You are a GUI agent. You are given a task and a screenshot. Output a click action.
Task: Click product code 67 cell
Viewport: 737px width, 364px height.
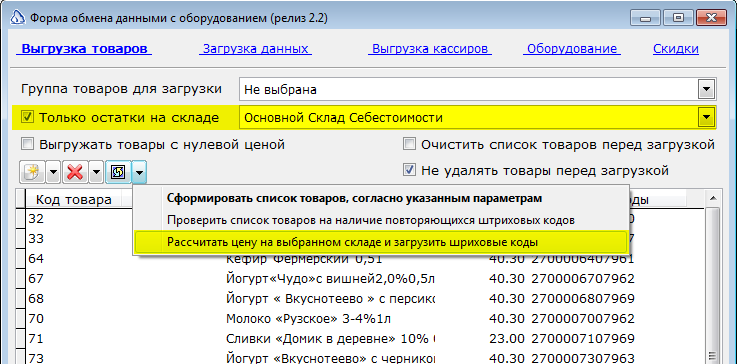click(36, 279)
